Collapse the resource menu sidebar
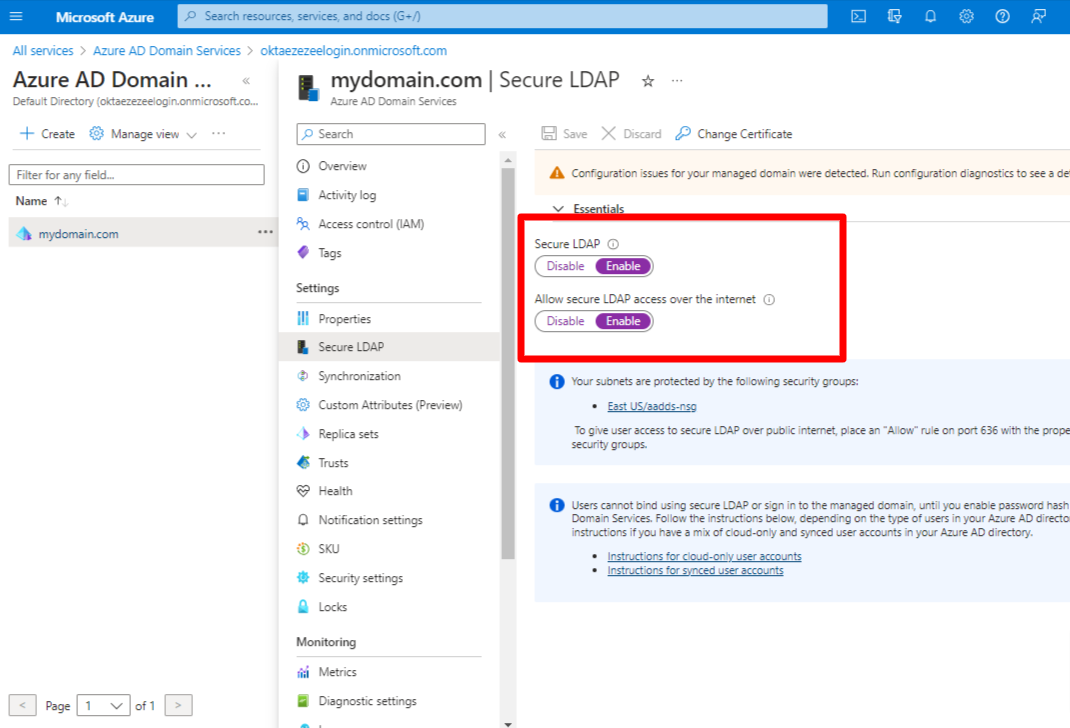Screen dimensions: 1070x728 502,134
